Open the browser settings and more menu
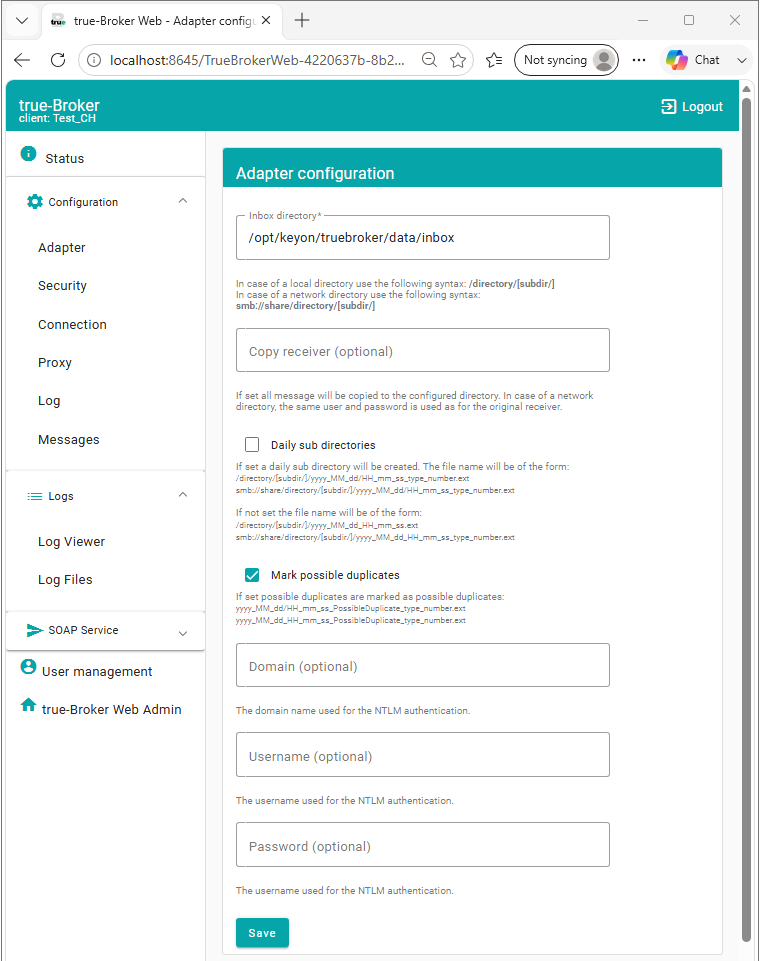Image resolution: width=760 pixels, height=961 pixels. [x=639, y=60]
